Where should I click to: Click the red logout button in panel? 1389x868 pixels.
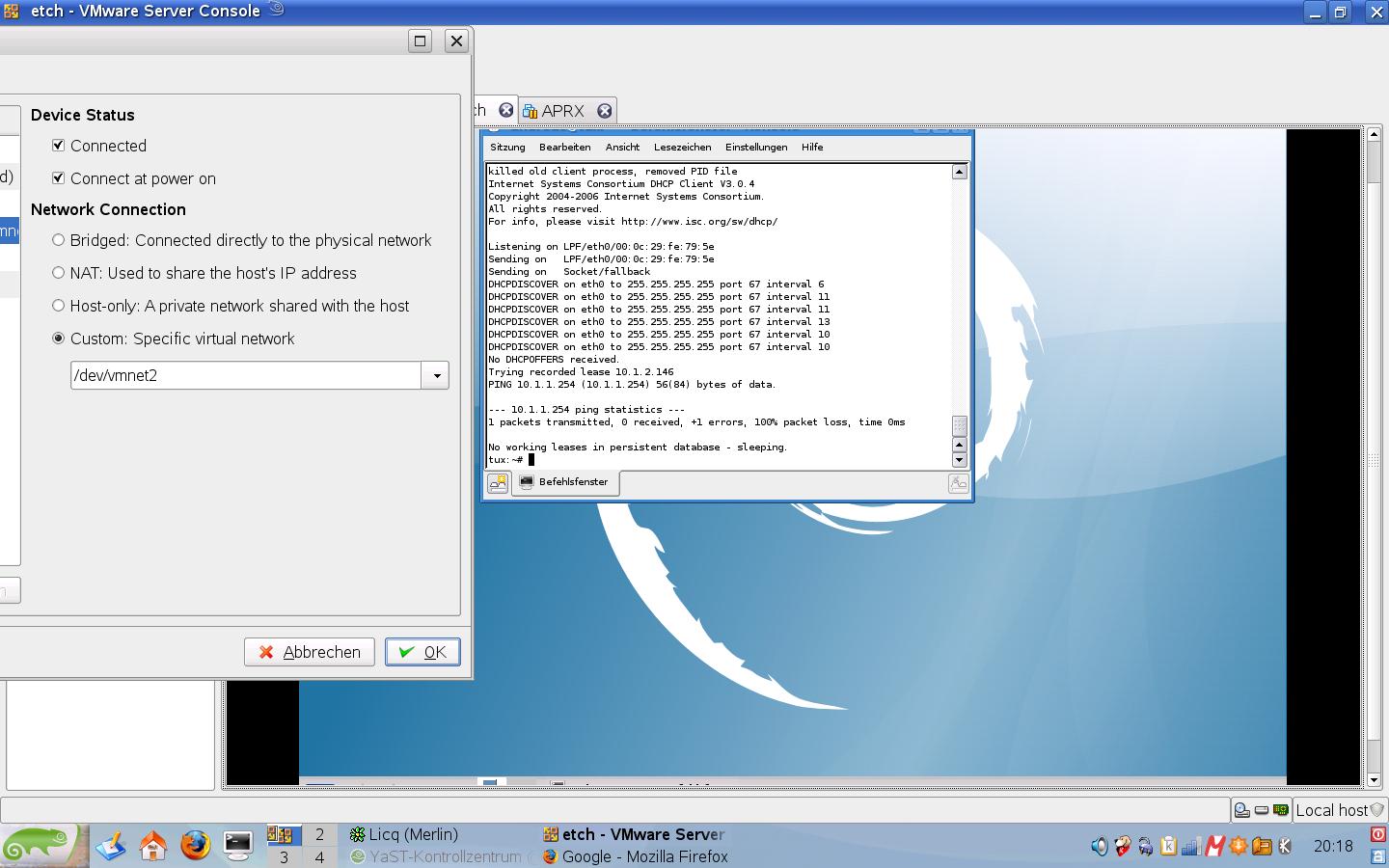(x=1378, y=834)
